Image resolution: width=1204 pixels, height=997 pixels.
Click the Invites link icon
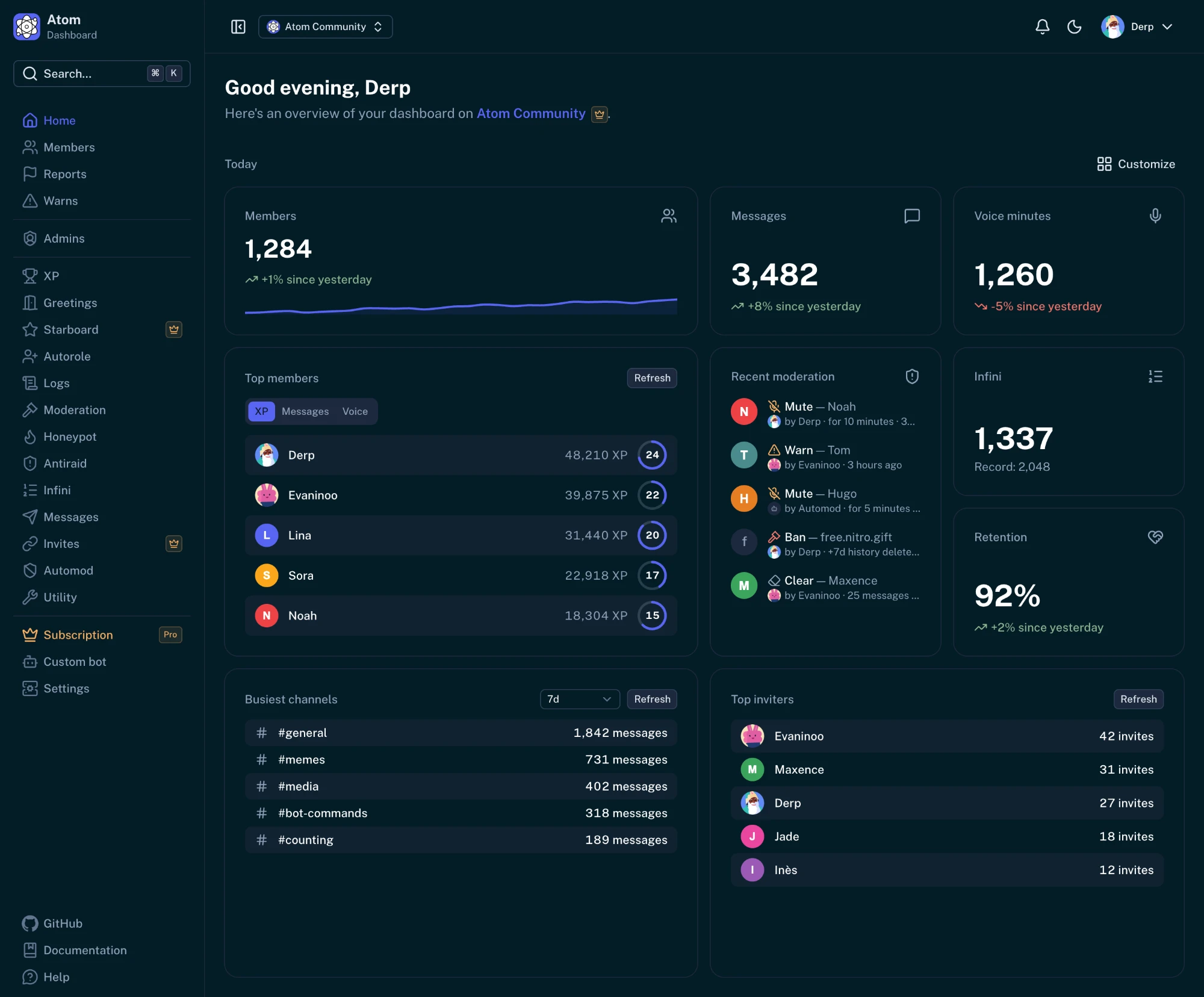(x=29, y=544)
